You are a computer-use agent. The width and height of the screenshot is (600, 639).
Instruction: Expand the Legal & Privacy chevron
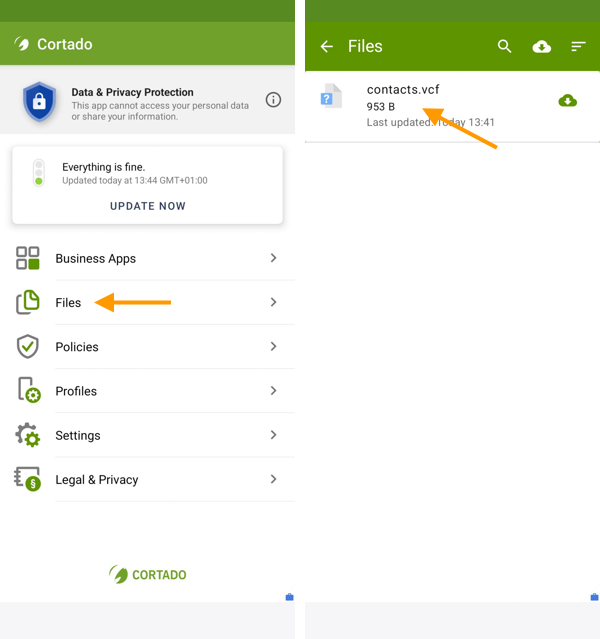[x=274, y=479]
